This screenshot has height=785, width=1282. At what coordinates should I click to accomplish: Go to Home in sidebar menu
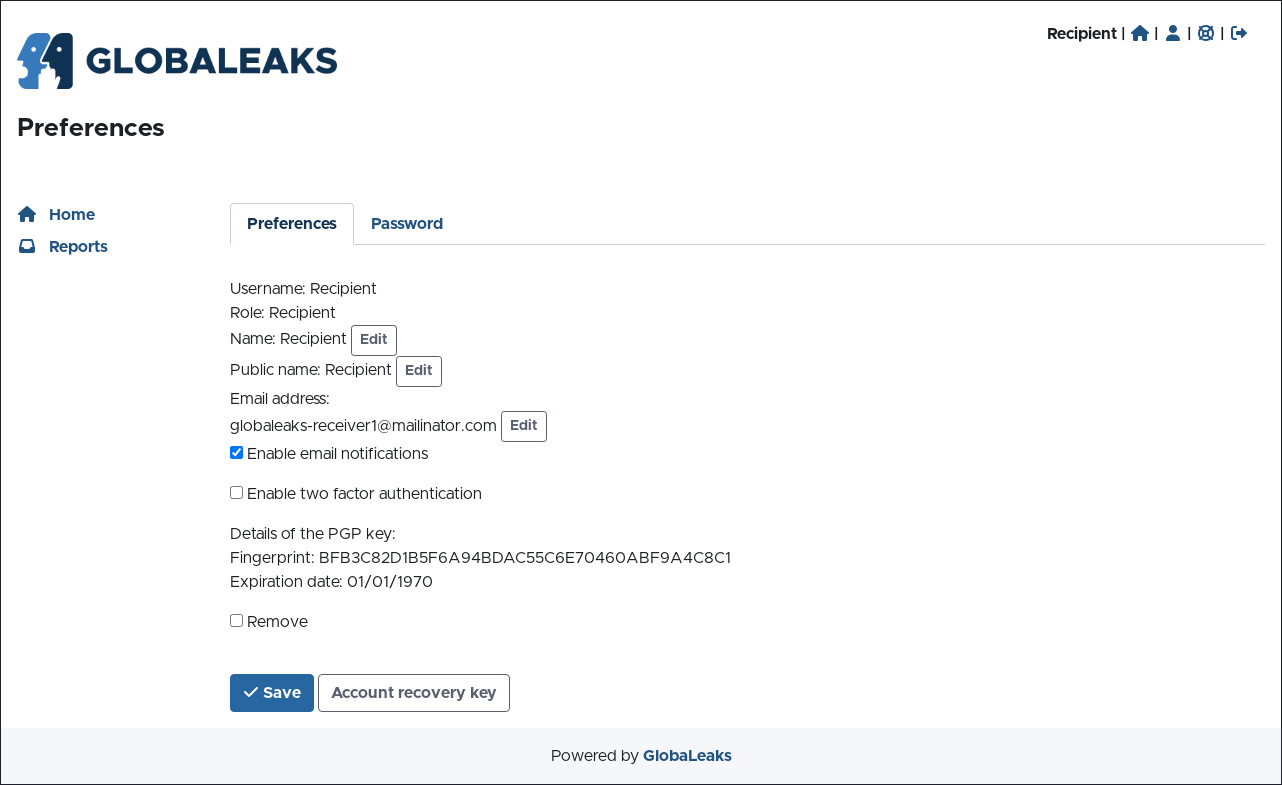coord(72,214)
